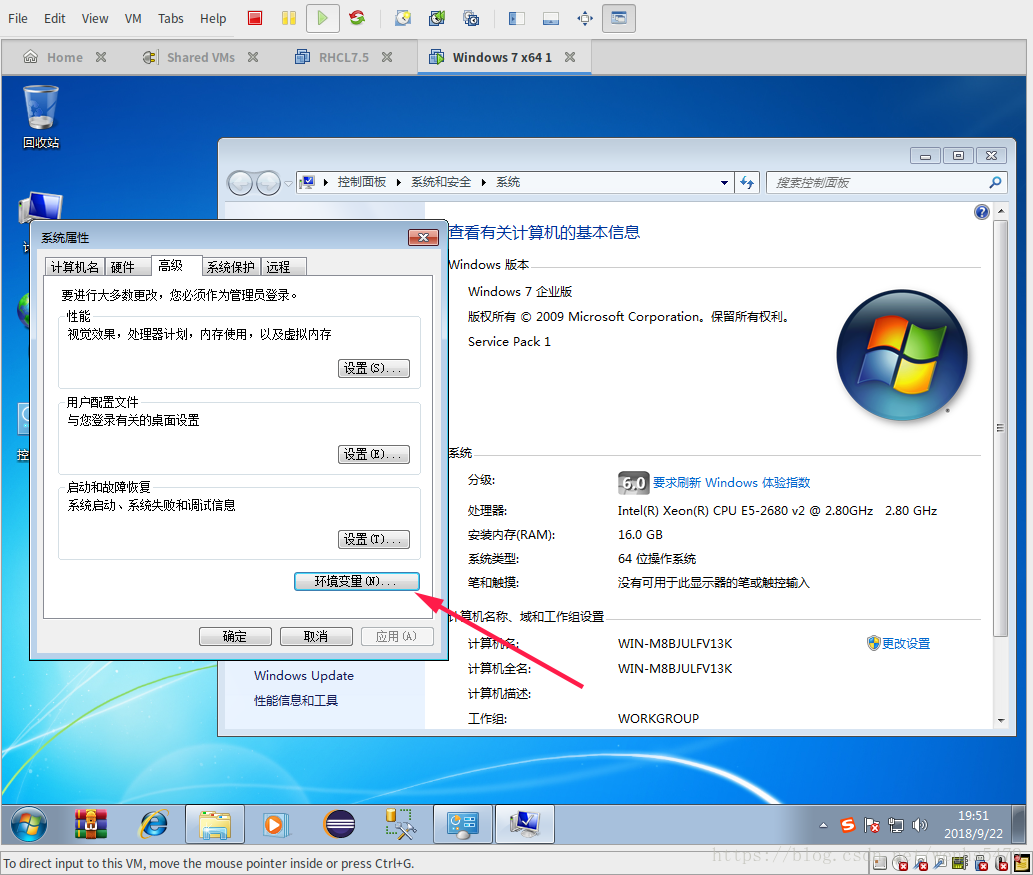Click the Control Panel forward arrow button
The height and width of the screenshot is (875, 1033).
(268, 183)
